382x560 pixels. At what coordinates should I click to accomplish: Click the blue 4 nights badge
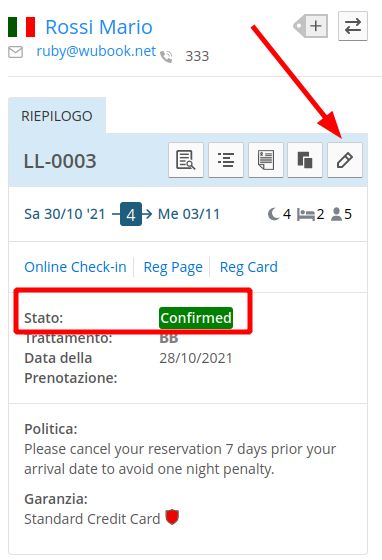coord(131,214)
